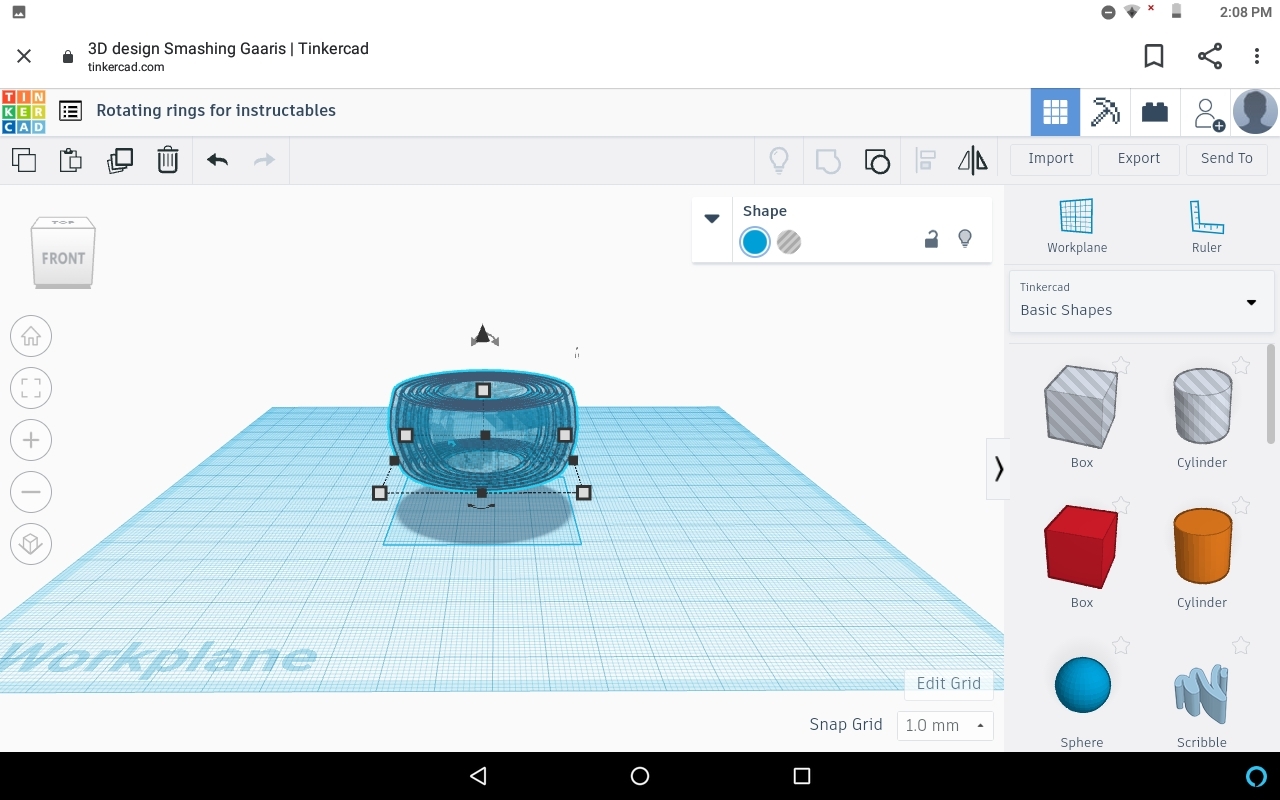Pick the Scribble shape

pos(1201,693)
